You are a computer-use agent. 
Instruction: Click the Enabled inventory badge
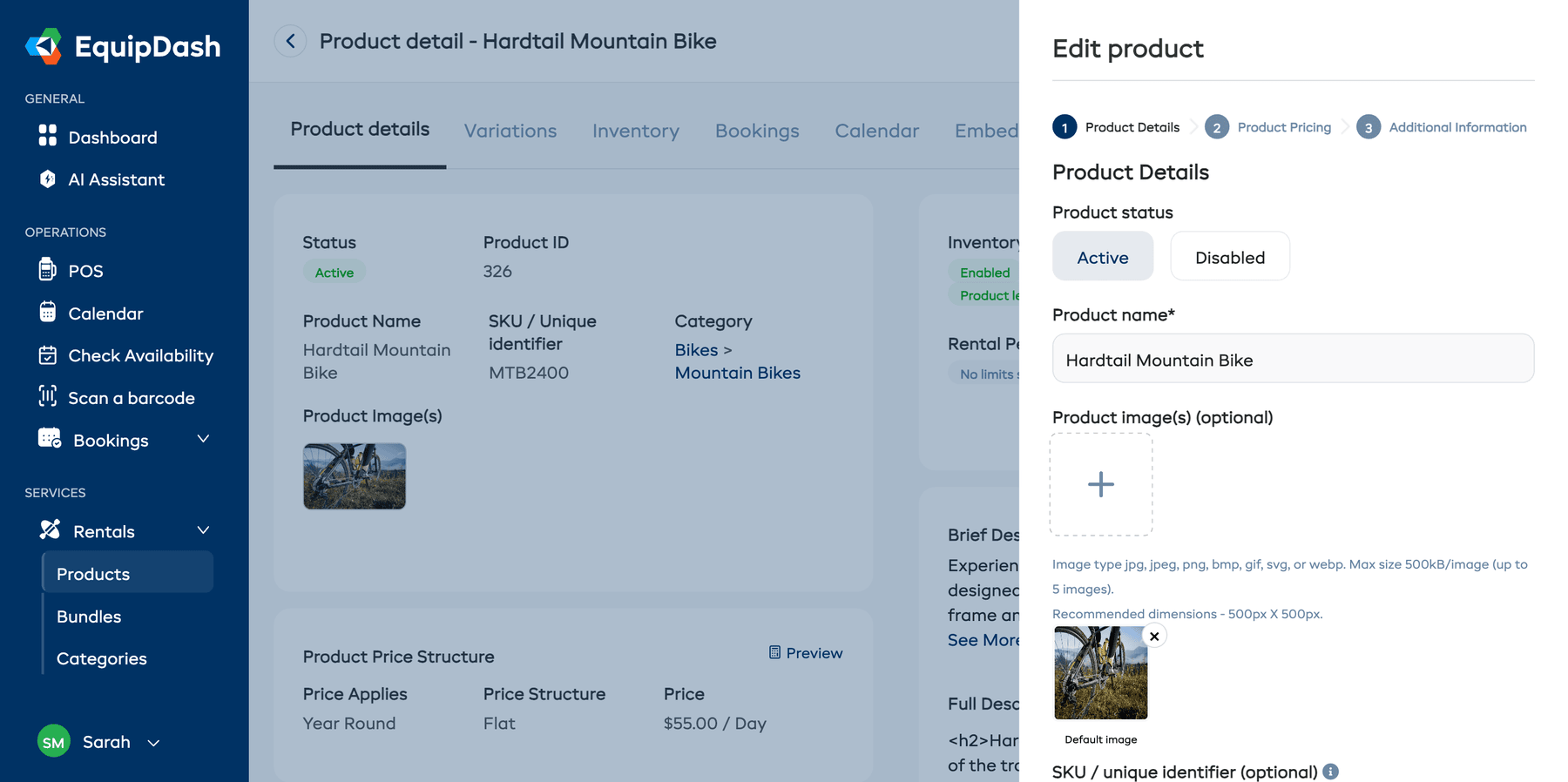tap(984, 273)
